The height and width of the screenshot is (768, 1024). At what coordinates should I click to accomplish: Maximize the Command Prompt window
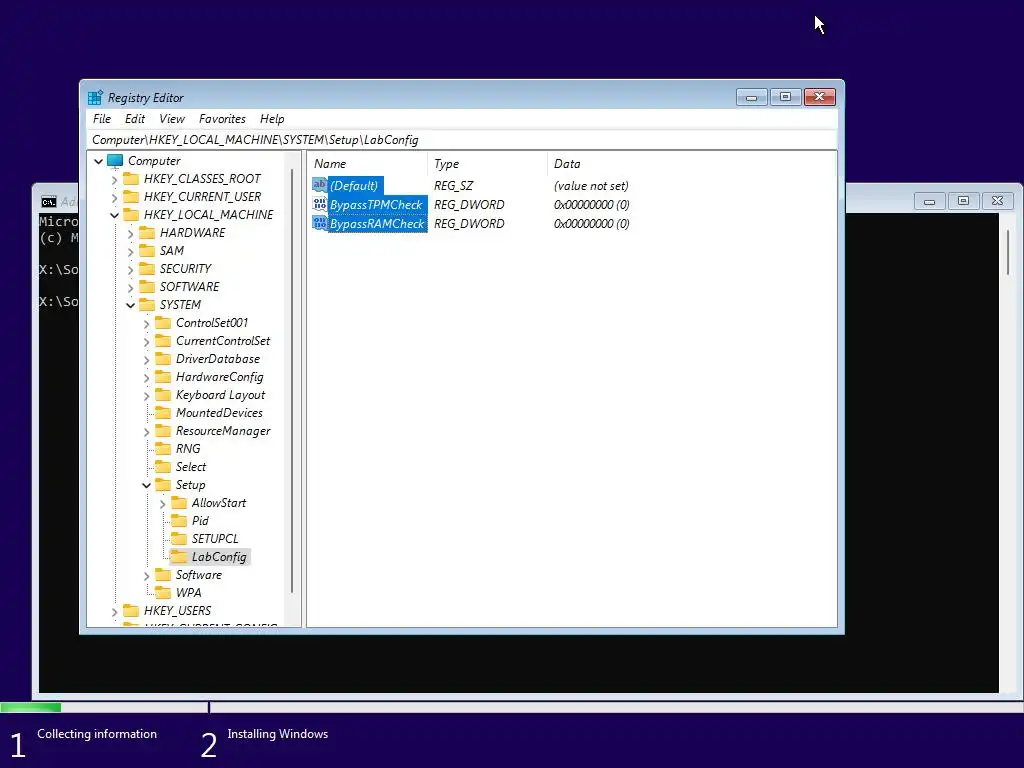[x=963, y=201]
